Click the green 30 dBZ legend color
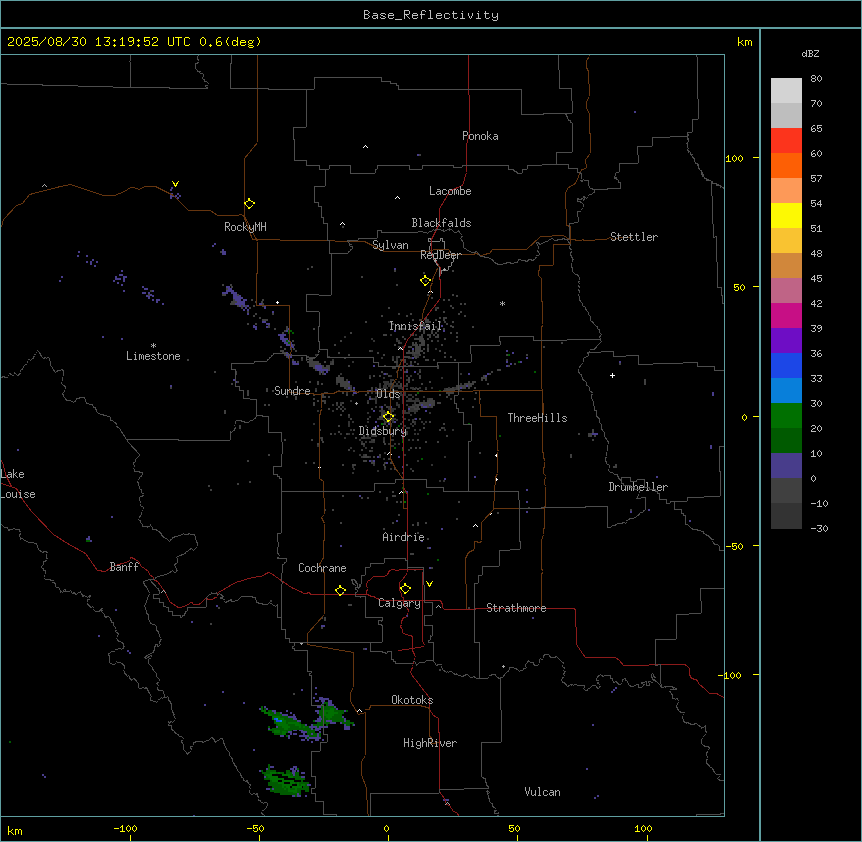Screen dimensions: 862x842 786,416
